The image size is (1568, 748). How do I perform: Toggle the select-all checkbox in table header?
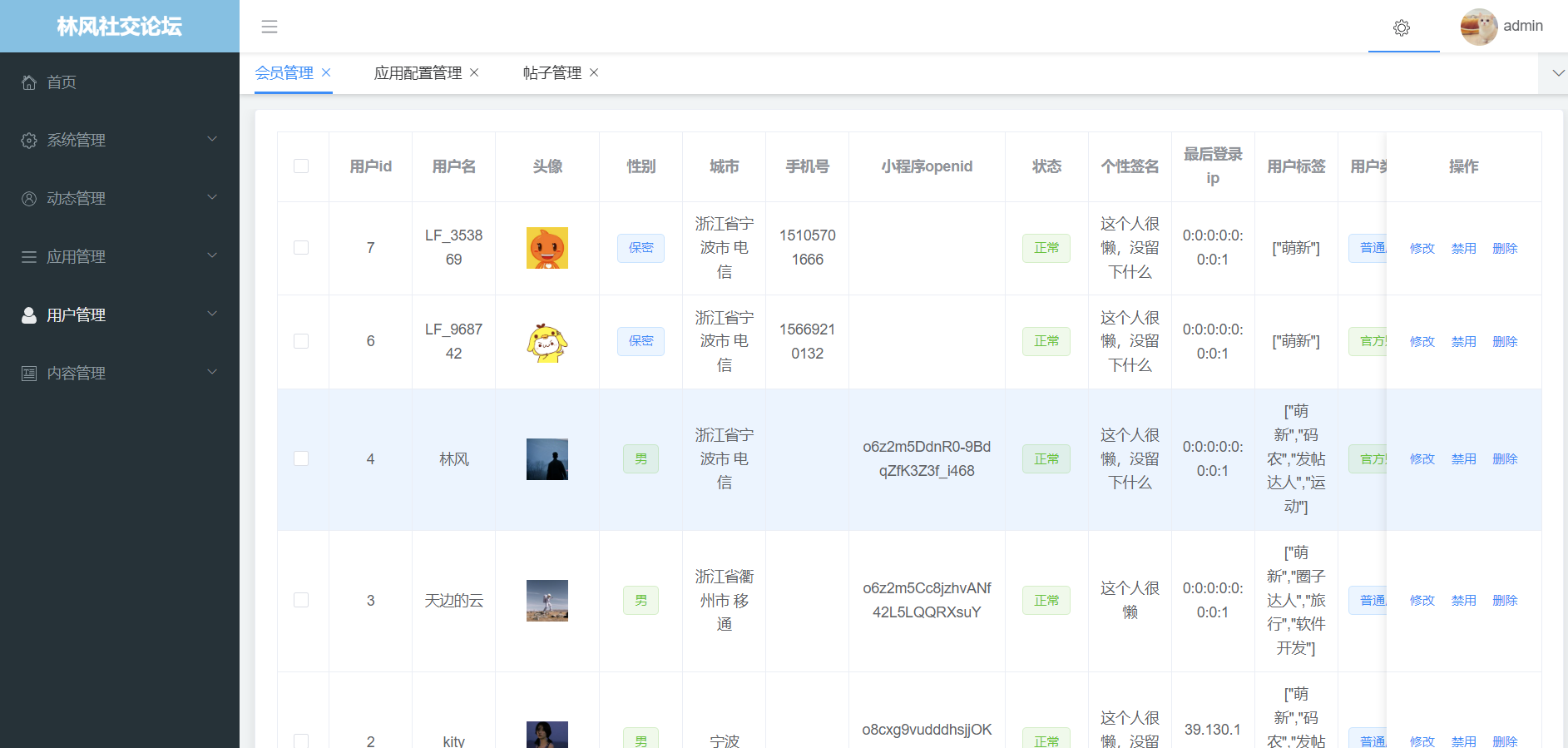point(301,166)
